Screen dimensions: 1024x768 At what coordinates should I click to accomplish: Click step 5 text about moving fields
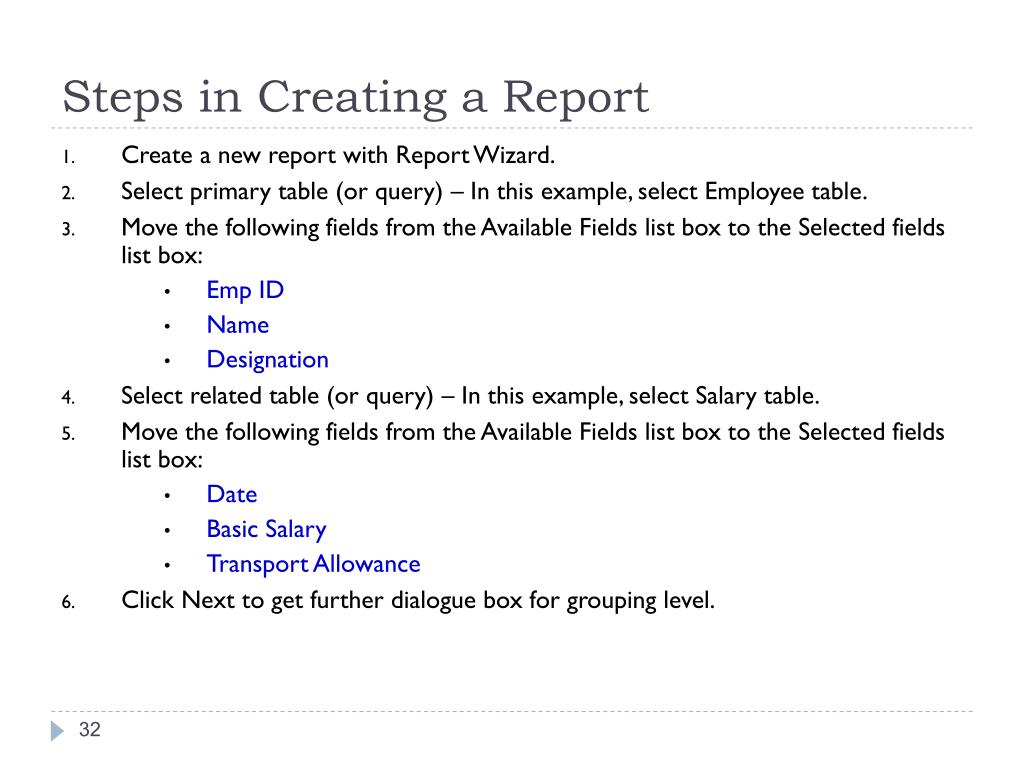tap(533, 445)
